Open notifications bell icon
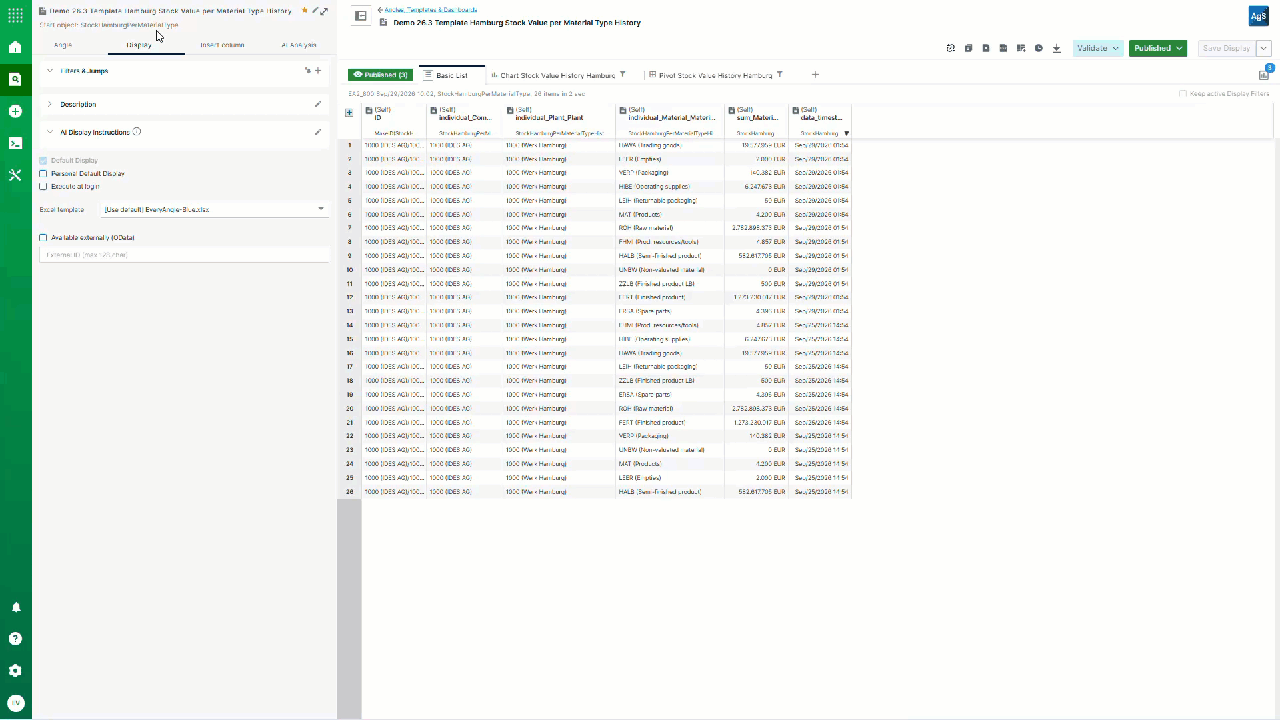 (x=15, y=607)
